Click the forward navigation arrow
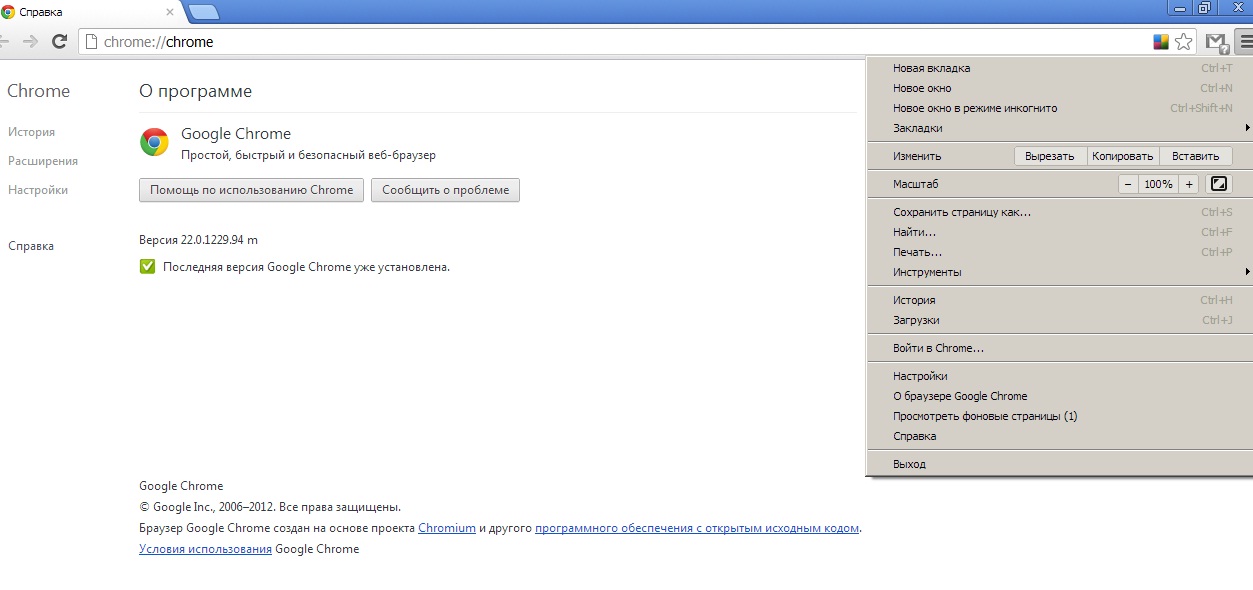Image resolution: width=1253 pixels, height=590 pixels. (x=30, y=42)
